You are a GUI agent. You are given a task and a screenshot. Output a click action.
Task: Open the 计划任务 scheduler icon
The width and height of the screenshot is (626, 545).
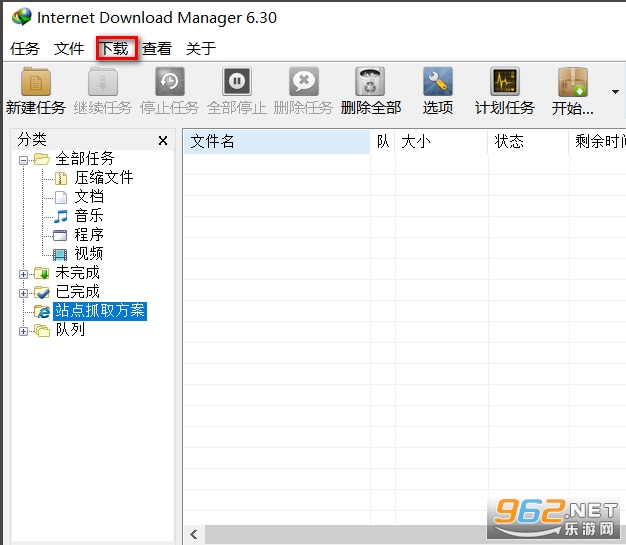[505, 82]
